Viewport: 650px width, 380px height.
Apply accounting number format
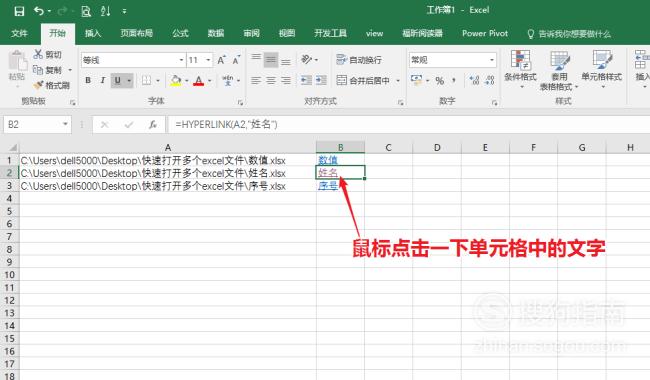(416, 80)
